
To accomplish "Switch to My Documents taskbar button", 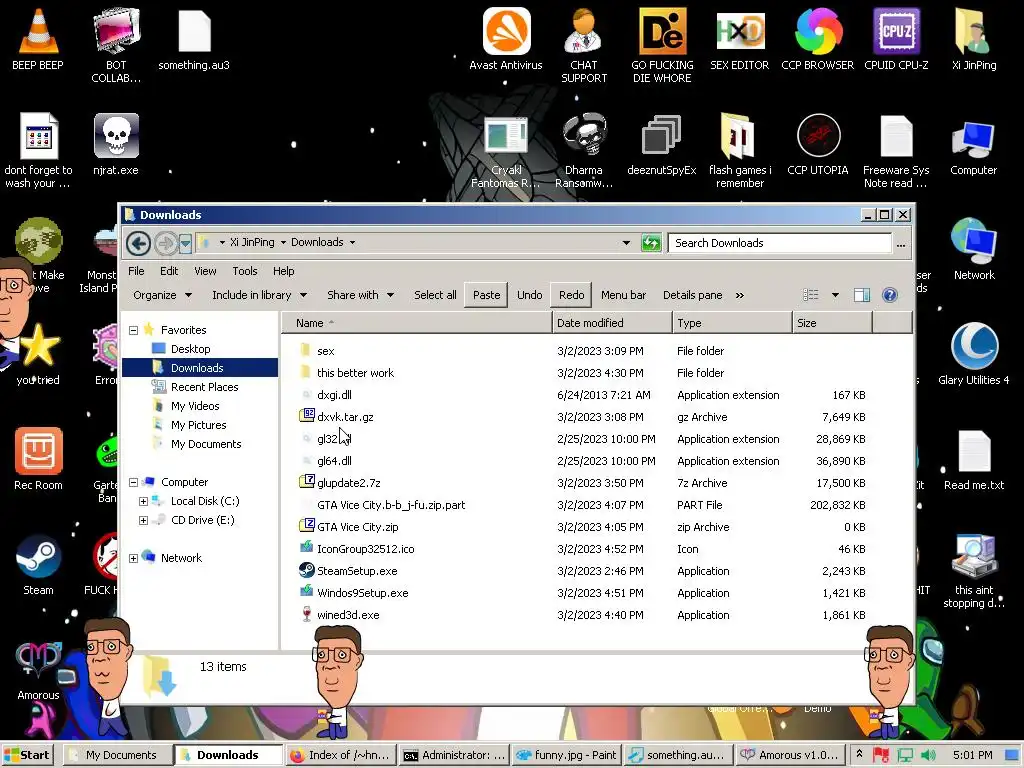I will pos(118,756).
